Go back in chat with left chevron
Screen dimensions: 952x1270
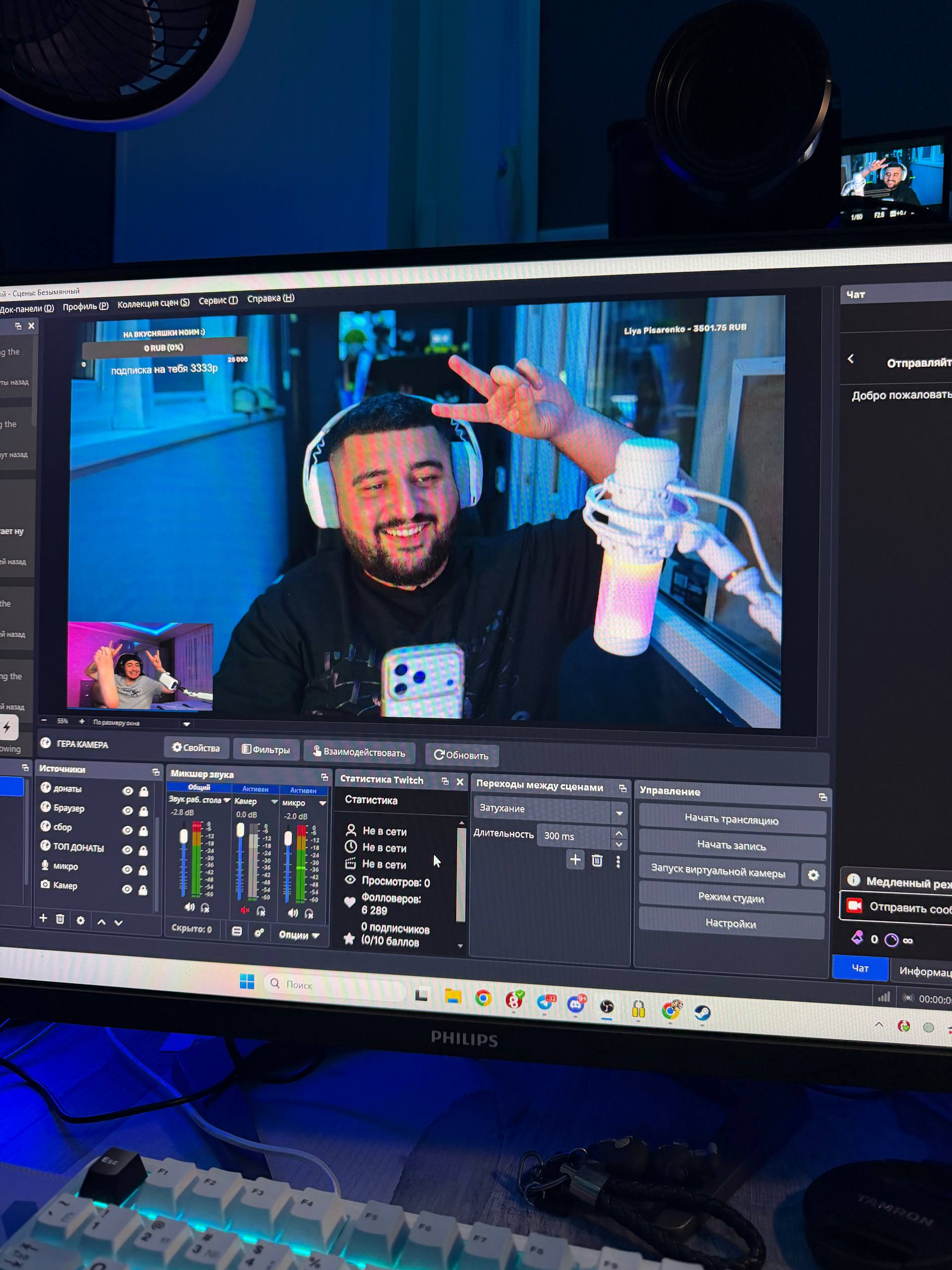pos(850,359)
